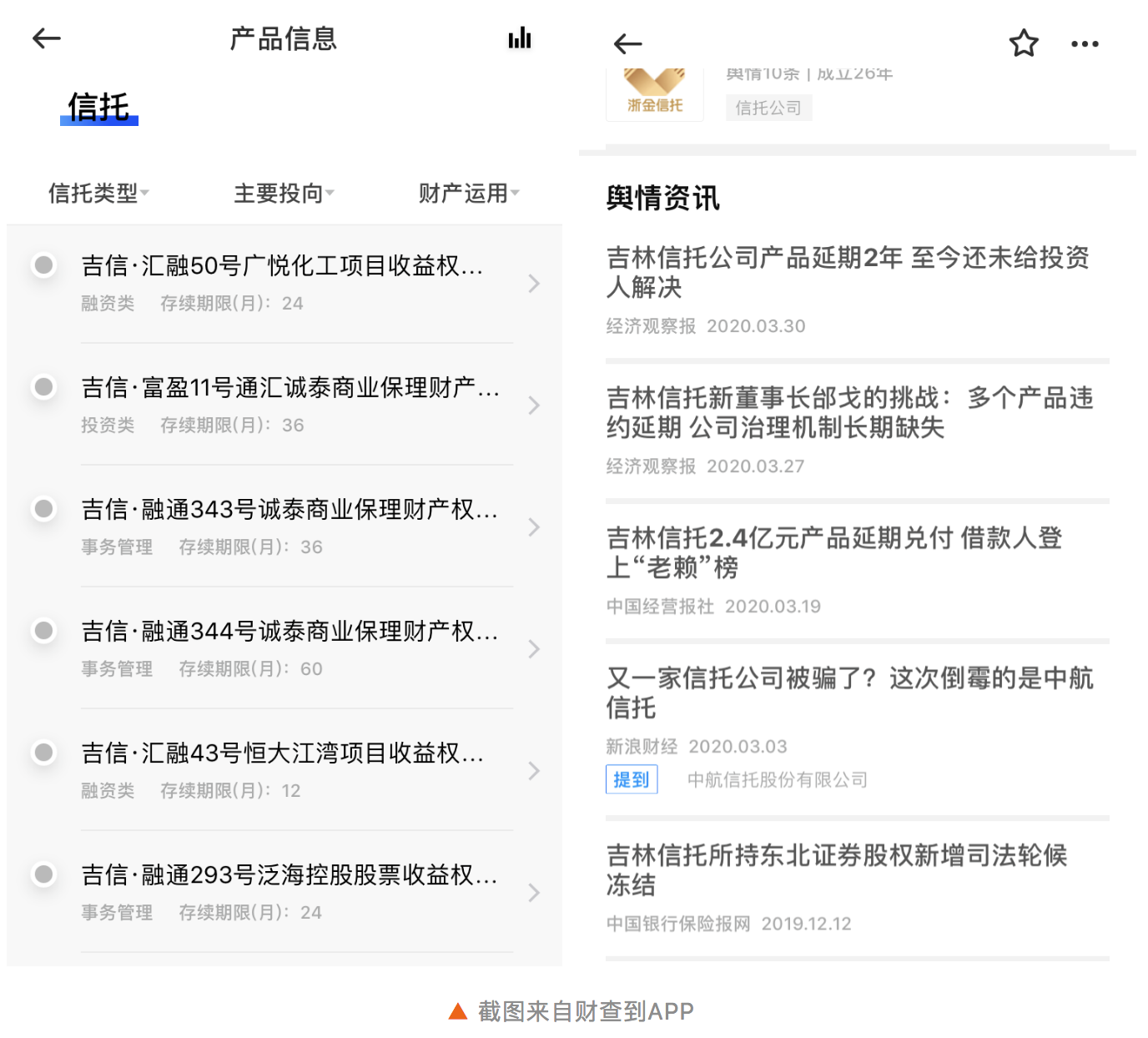
Task: Tap 舆情资讯 section heading
Action: (662, 199)
